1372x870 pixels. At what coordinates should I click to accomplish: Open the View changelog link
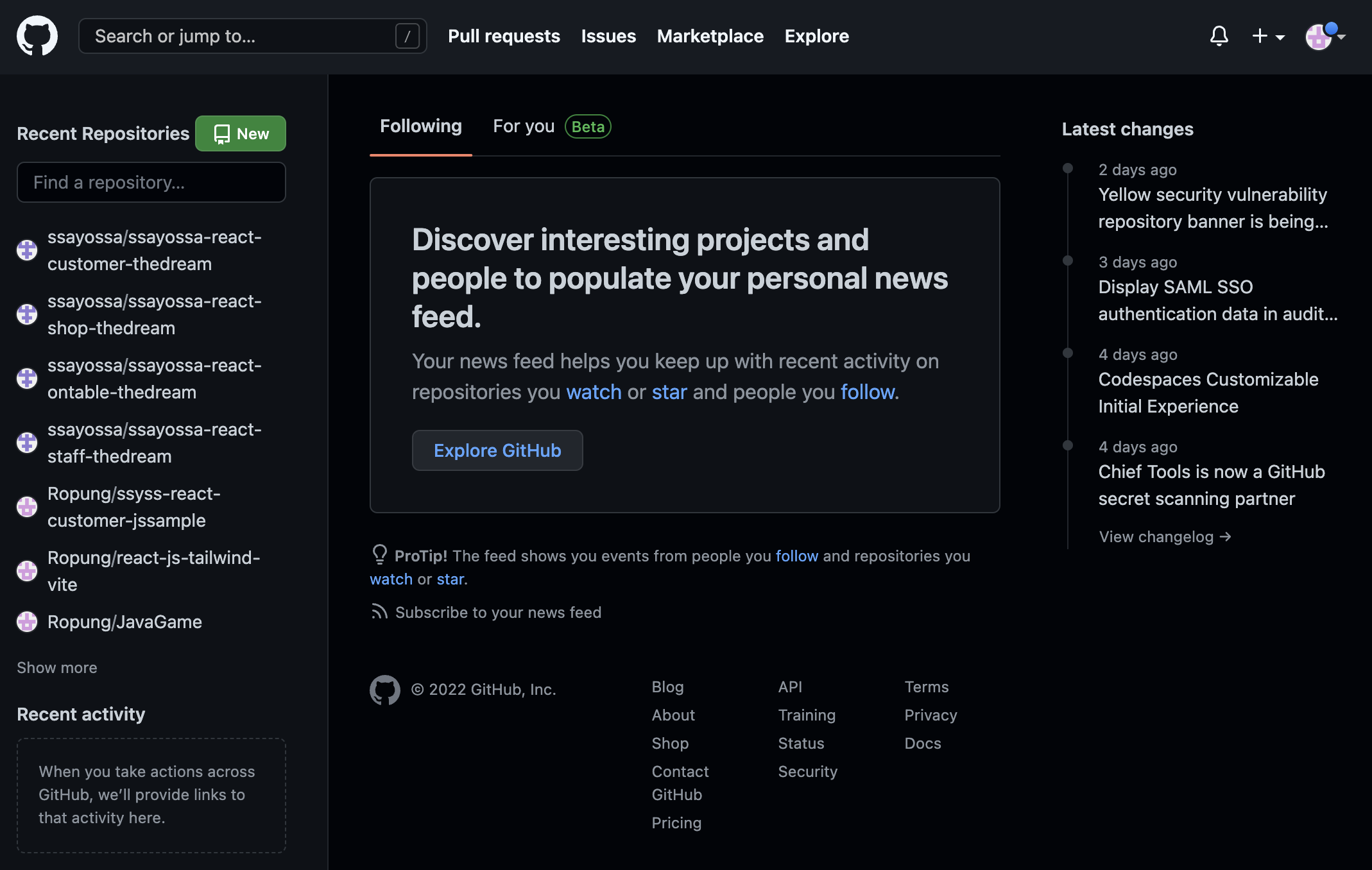(x=1165, y=536)
